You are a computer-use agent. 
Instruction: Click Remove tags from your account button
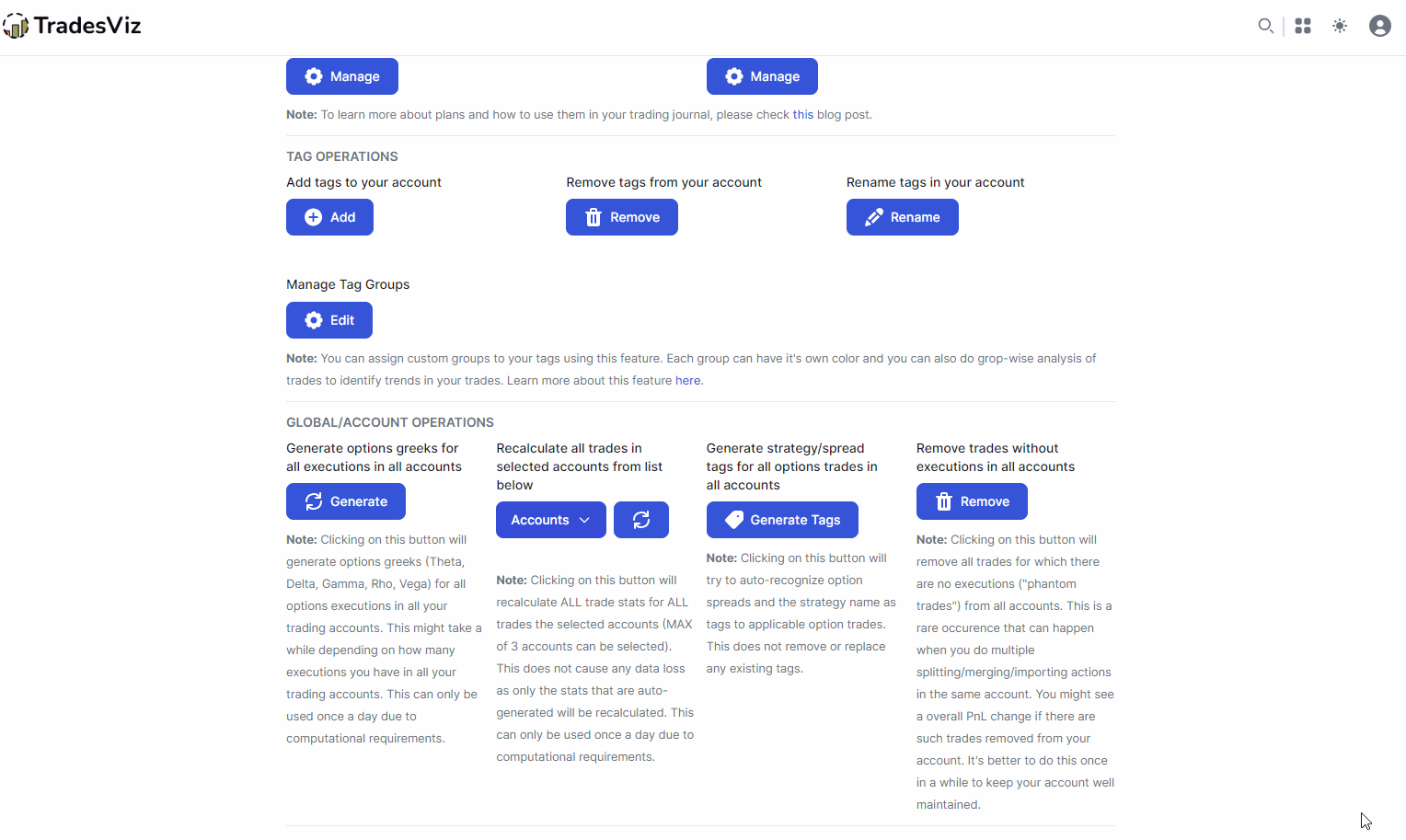(622, 217)
